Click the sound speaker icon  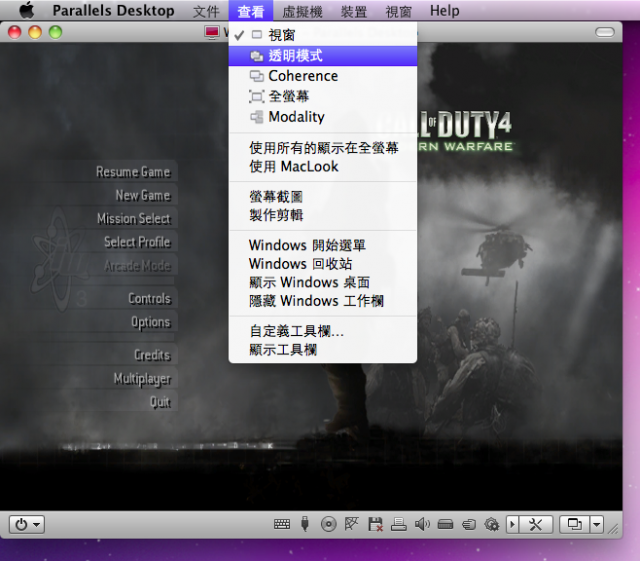[422, 524]
